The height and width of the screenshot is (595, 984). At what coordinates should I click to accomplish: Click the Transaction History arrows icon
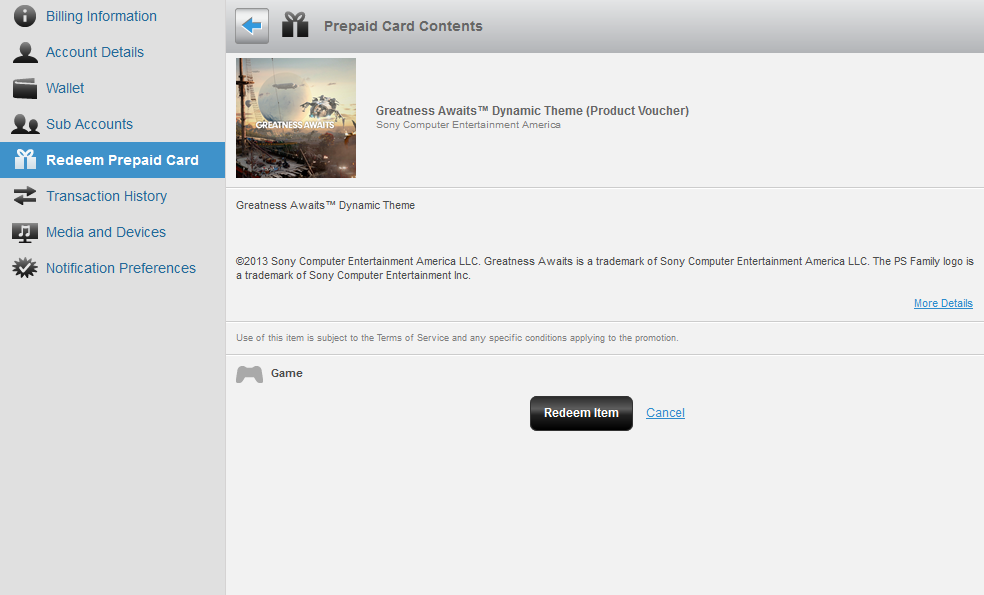[25, 196]
